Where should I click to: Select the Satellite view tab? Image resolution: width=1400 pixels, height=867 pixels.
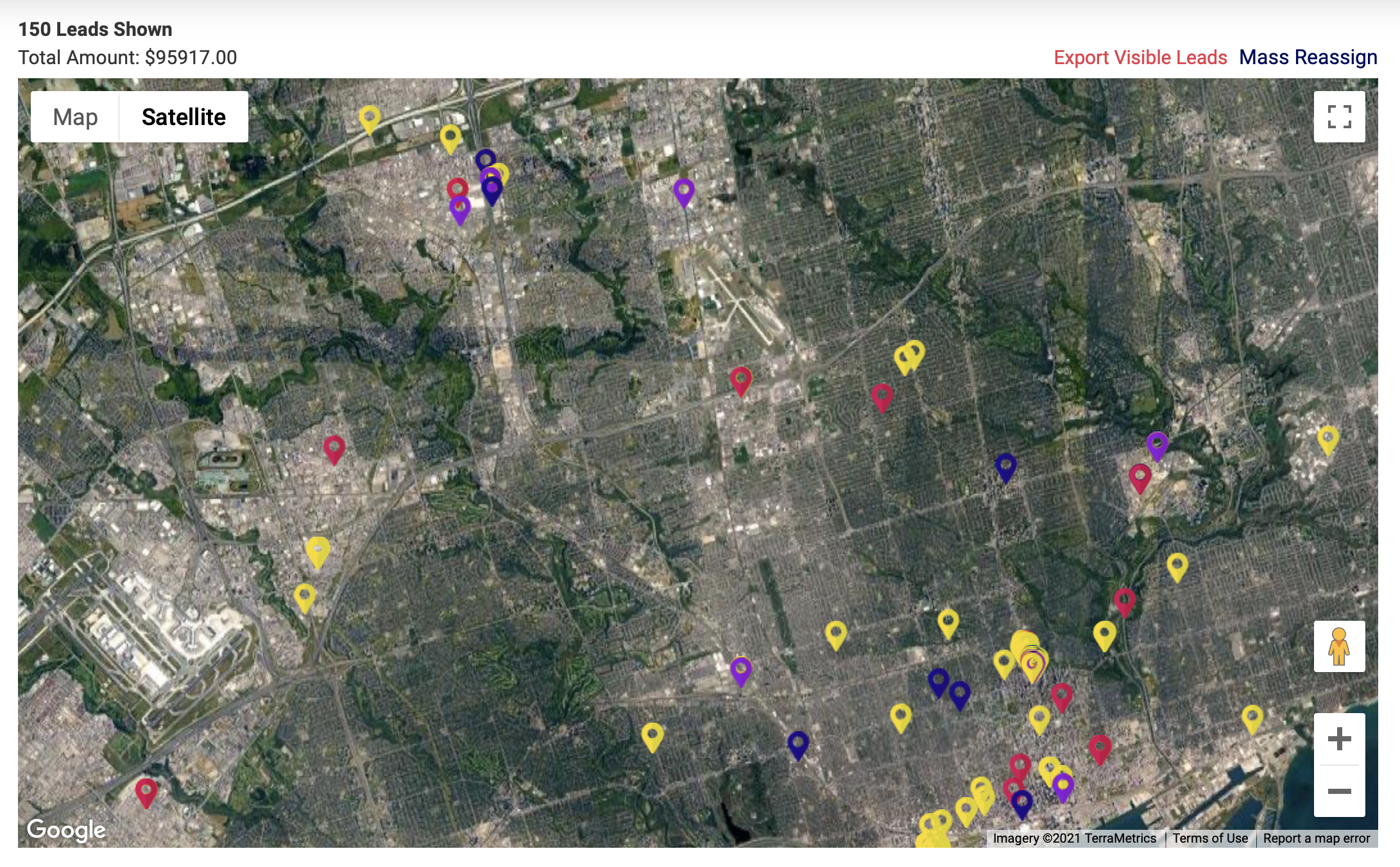[x=184, y=117]
